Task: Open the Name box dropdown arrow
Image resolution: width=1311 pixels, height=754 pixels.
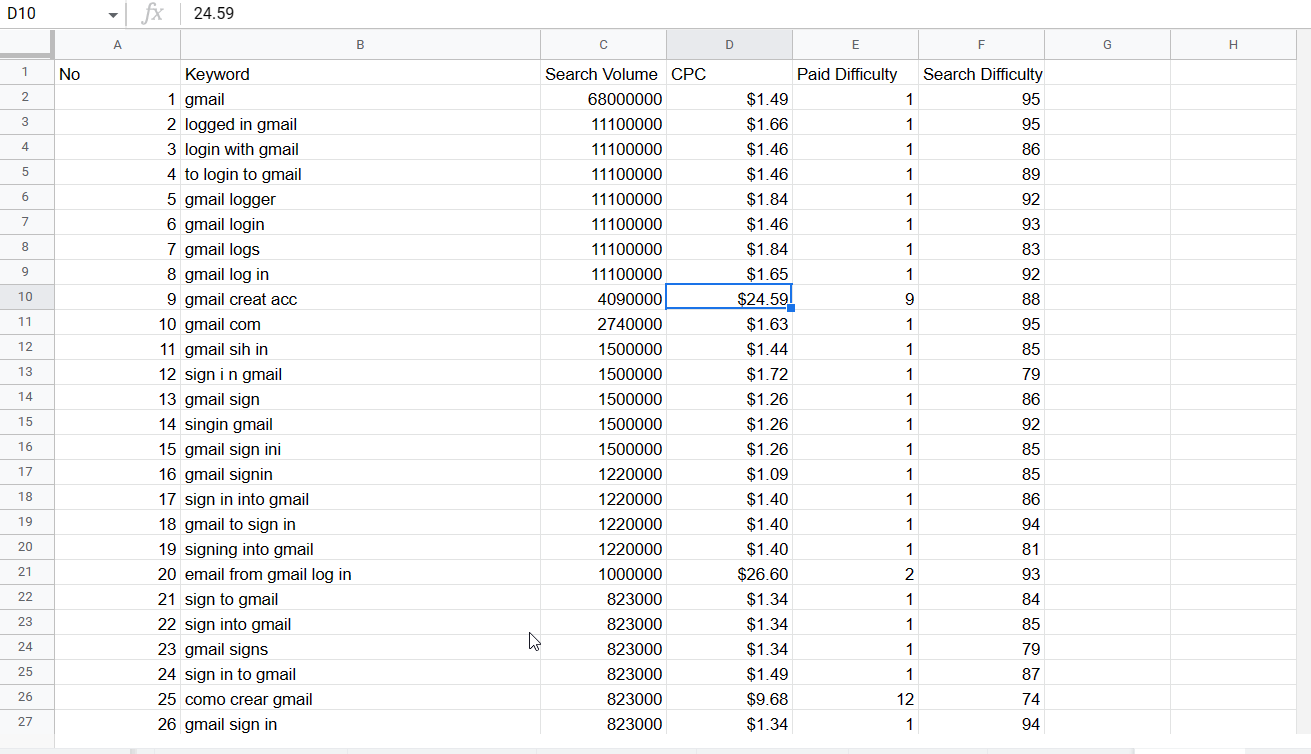Action: pos(113,15)
